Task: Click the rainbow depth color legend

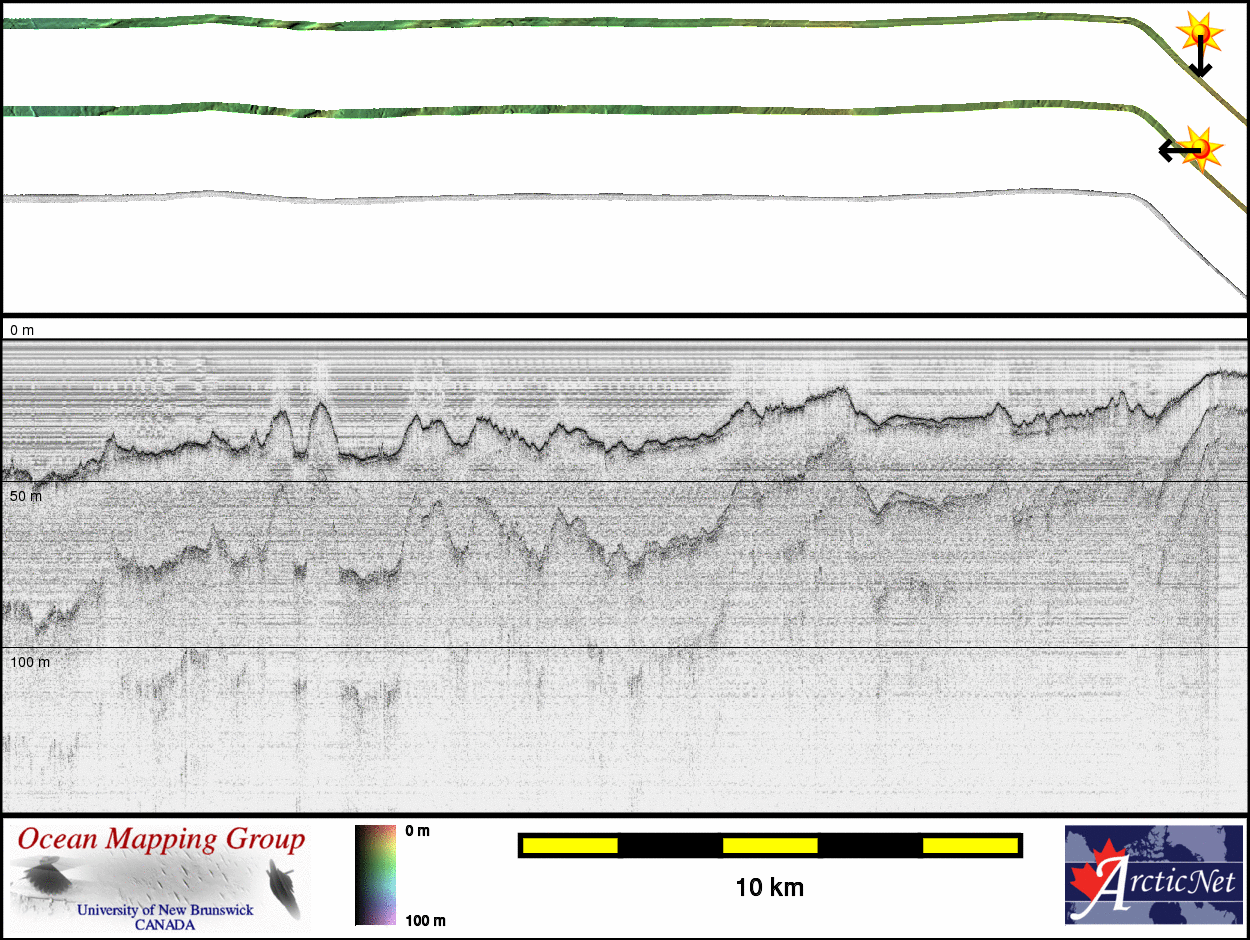Action: [x=375, y=875]
